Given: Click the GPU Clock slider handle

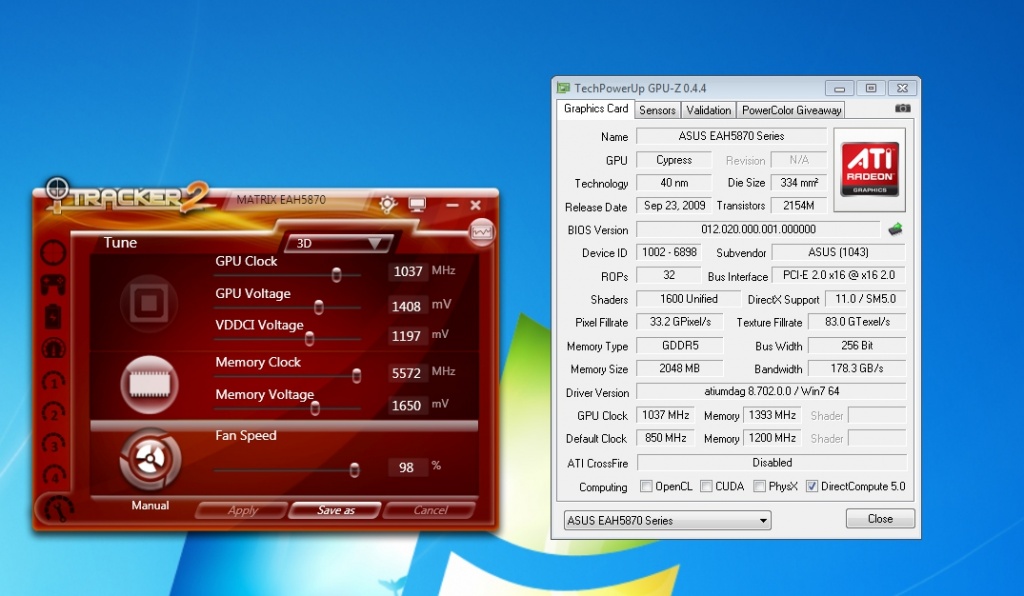Looking at the screenshot, I should [336, 275].
